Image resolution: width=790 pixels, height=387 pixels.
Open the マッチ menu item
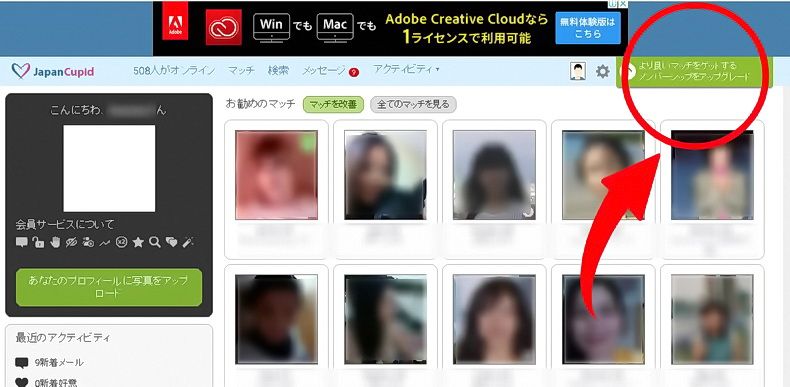coord(241,71)
